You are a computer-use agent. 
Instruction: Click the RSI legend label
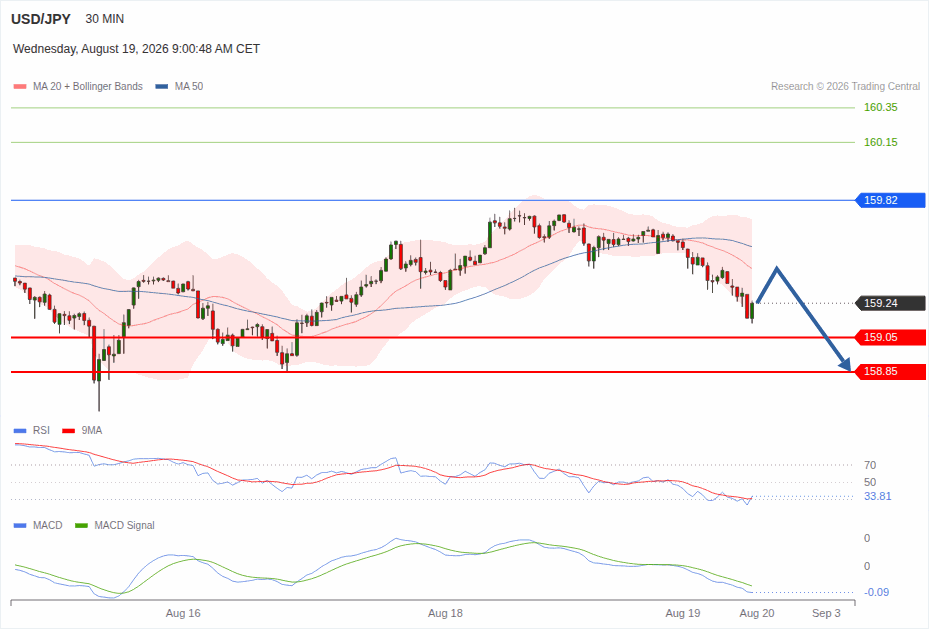(41, 431)
